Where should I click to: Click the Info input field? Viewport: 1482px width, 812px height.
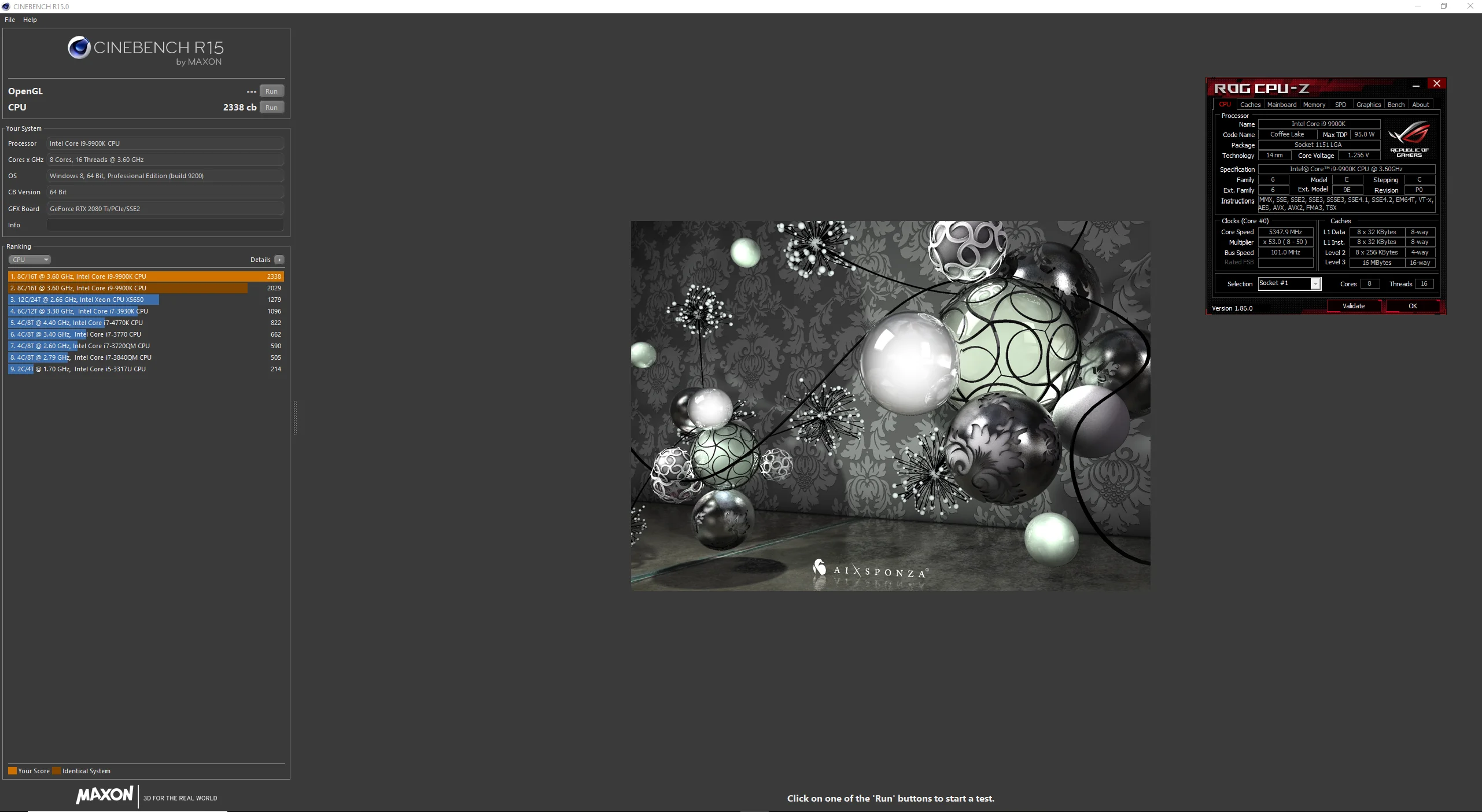165,225
